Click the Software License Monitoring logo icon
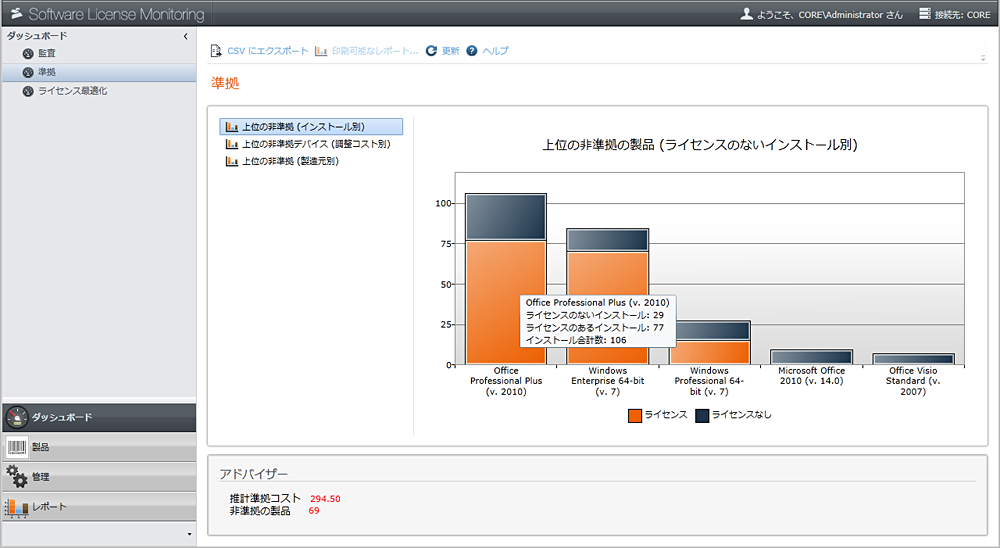This screenshot has width=1000, height=548. coord(16,13)
